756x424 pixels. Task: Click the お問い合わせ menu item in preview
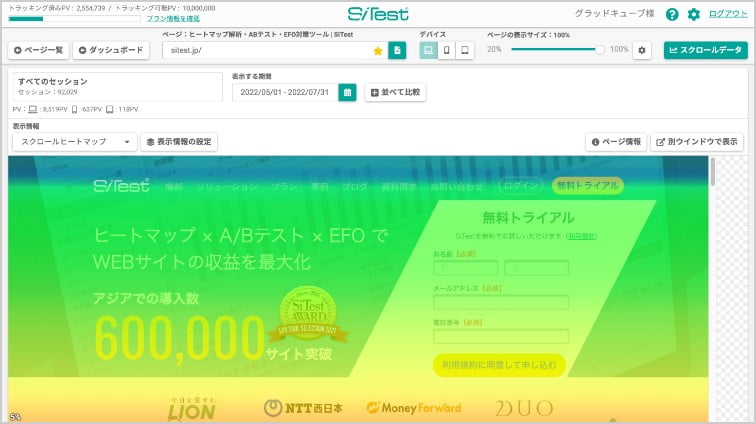tap(457, 187)
